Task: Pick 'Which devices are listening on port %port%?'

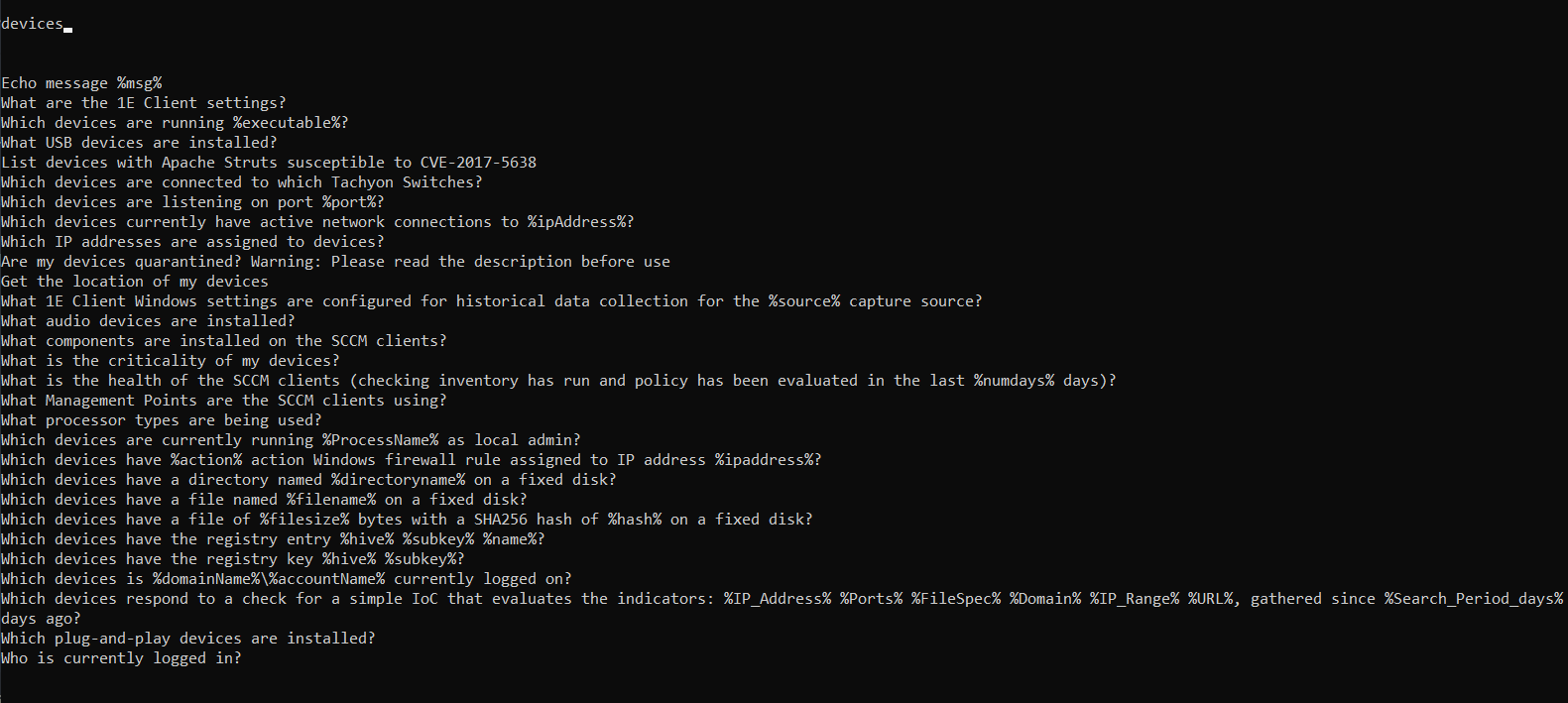Action: point(192,202)
